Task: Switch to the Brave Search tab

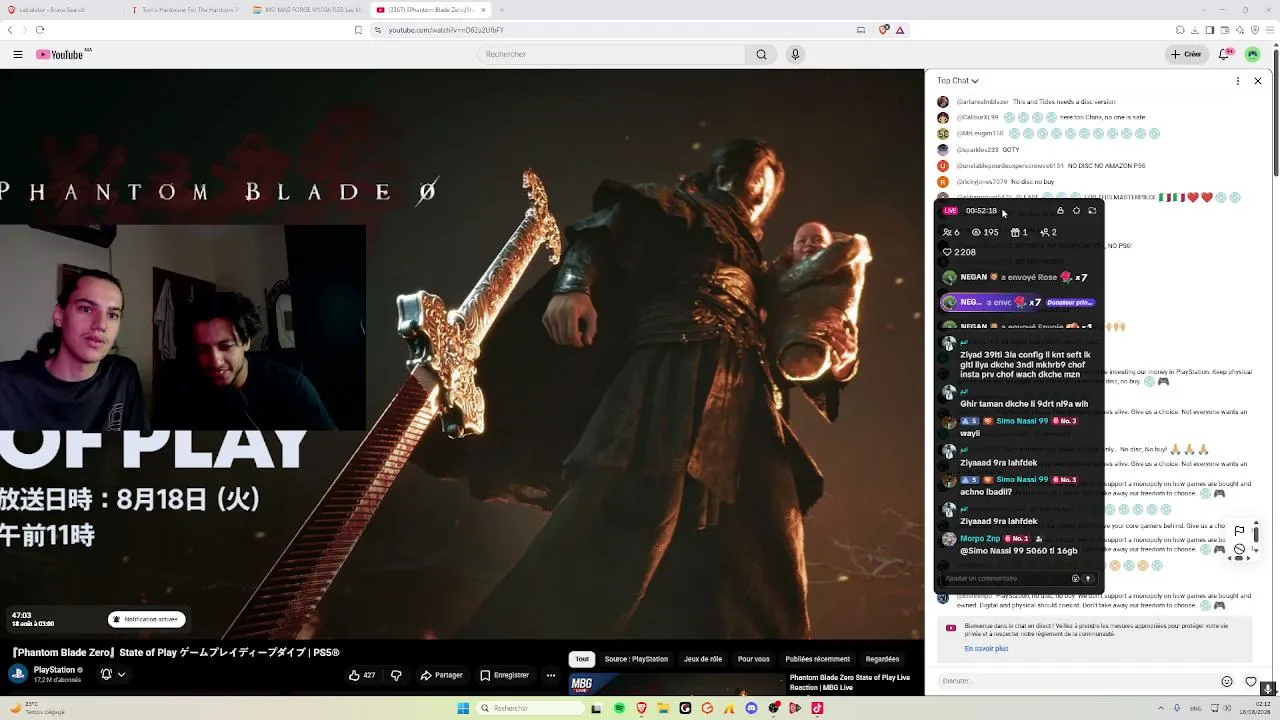Action: [x=61, y=10]
